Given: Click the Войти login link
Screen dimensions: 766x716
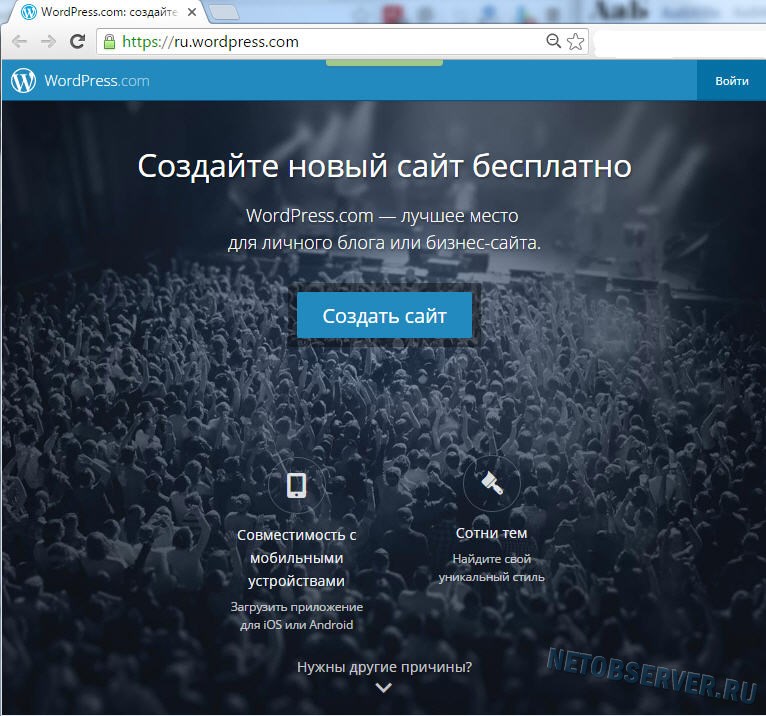Looking at the screenshot, I should point(731,81).
